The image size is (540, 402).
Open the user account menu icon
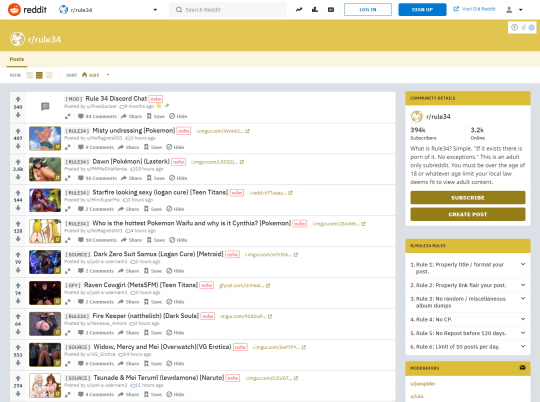pyautogui.click(x=514, y=10)
